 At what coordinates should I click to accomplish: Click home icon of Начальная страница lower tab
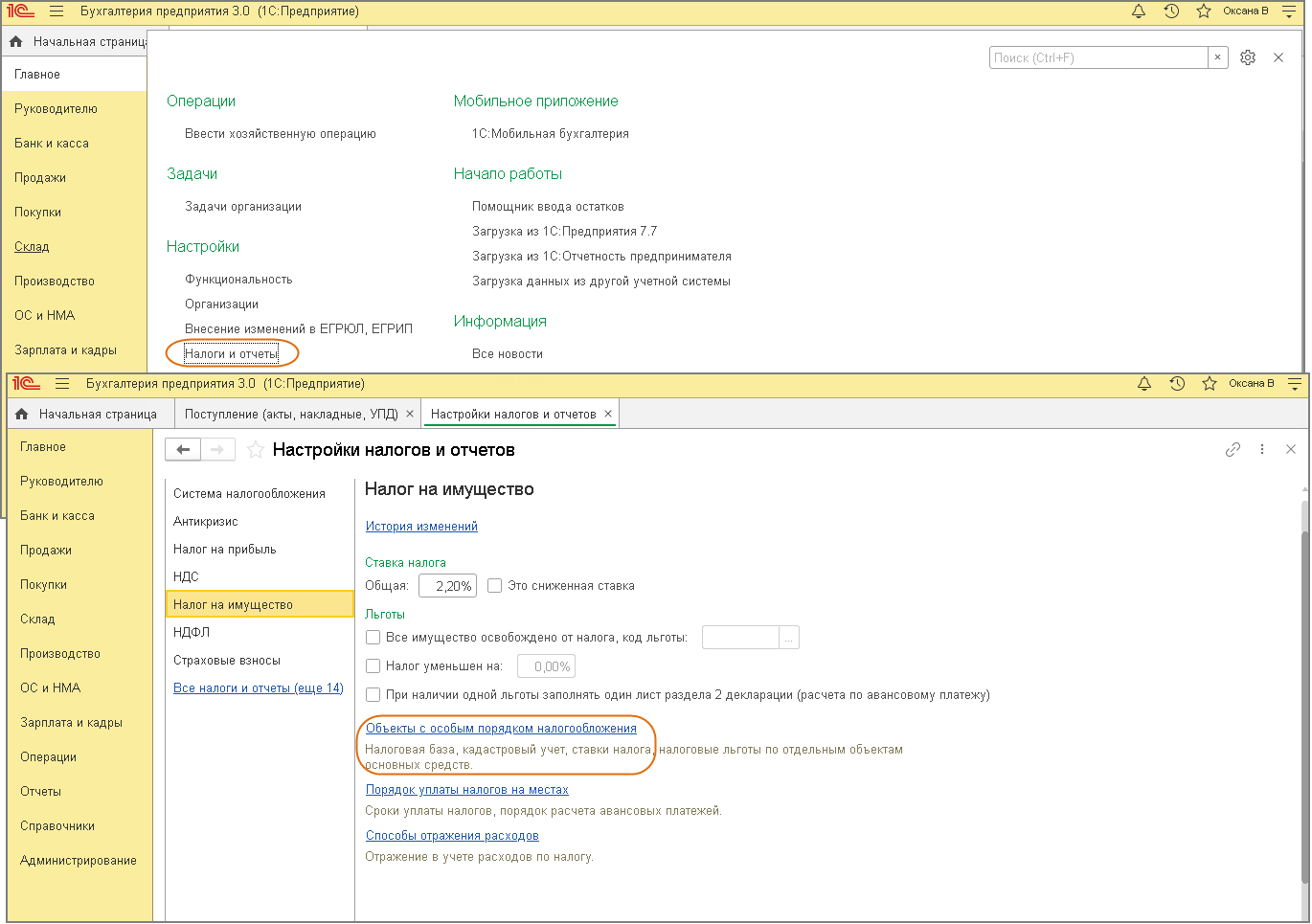(x=22, y=414)
